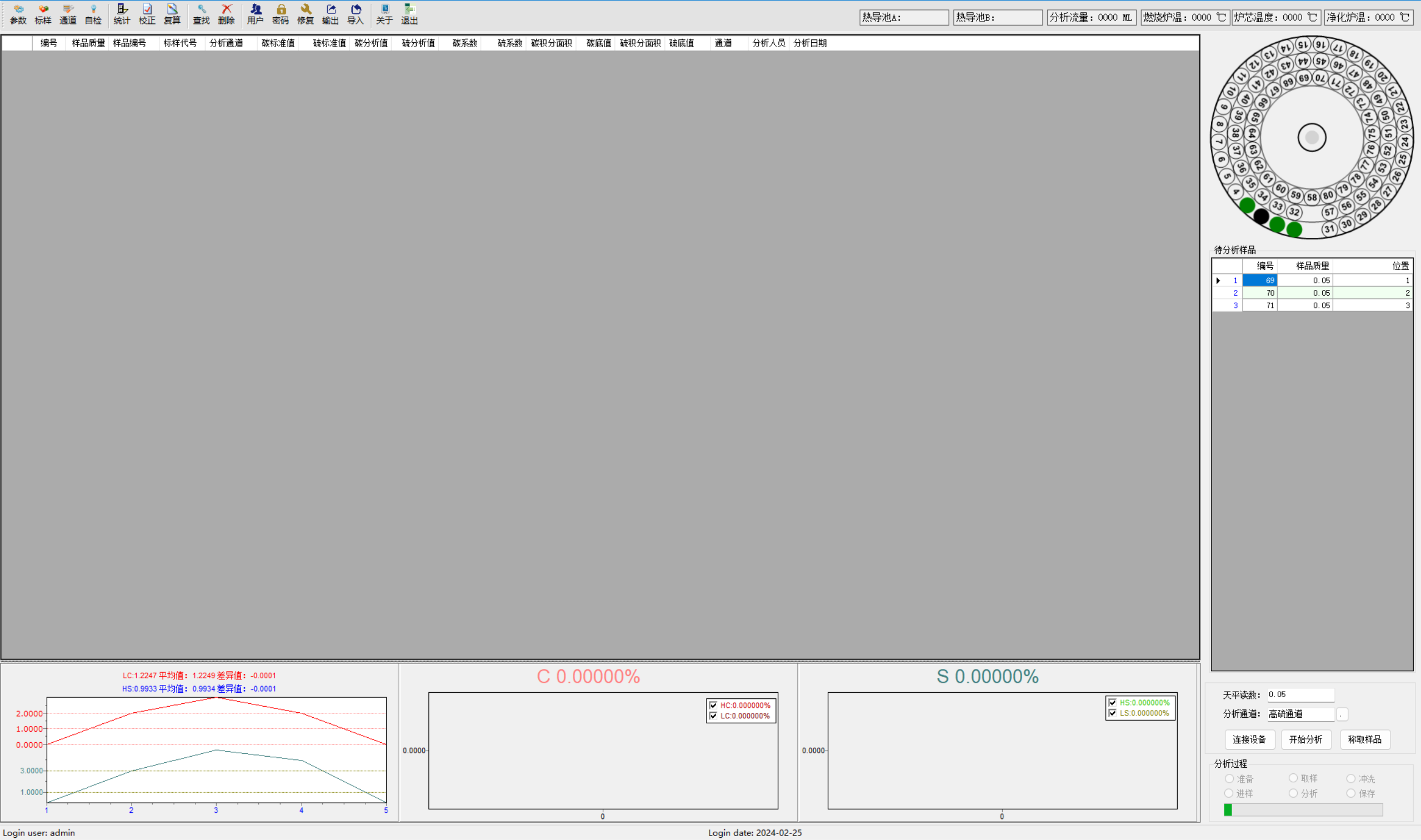Select the 取样 process radio button
Viewport: 1421px width, 840px height.
(1293, 778)
